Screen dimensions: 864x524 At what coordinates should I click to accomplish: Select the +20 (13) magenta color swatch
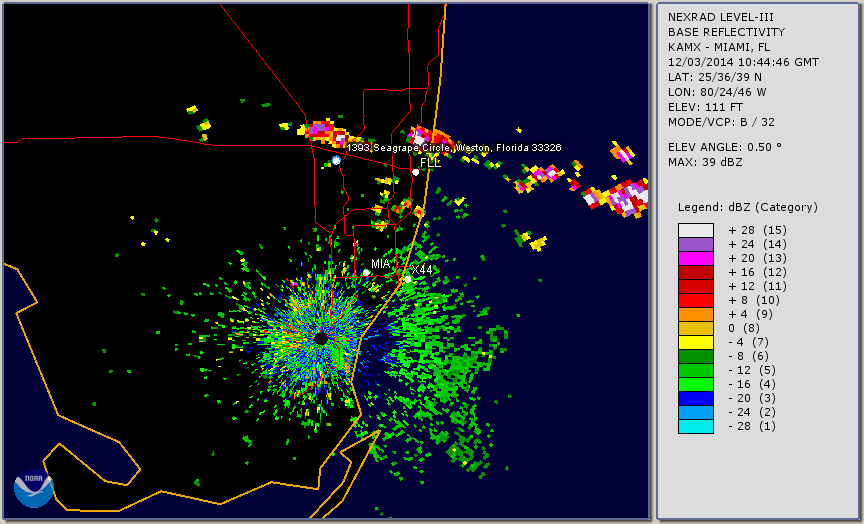696,258
